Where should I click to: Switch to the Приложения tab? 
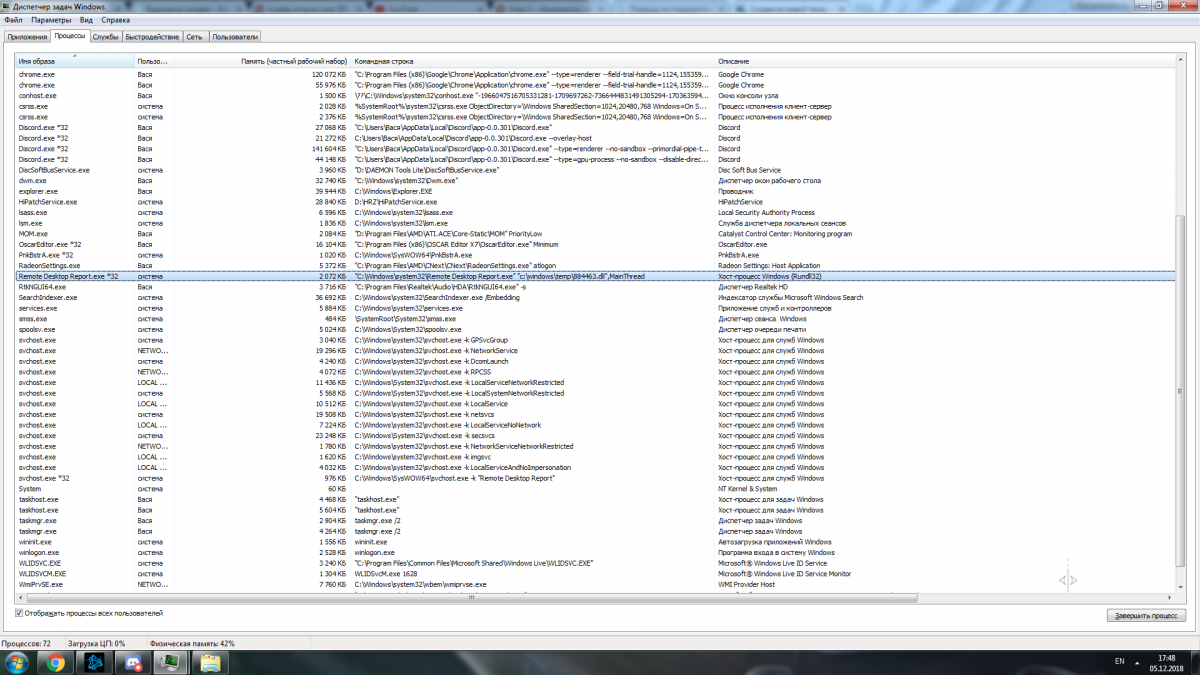point(26,37)
